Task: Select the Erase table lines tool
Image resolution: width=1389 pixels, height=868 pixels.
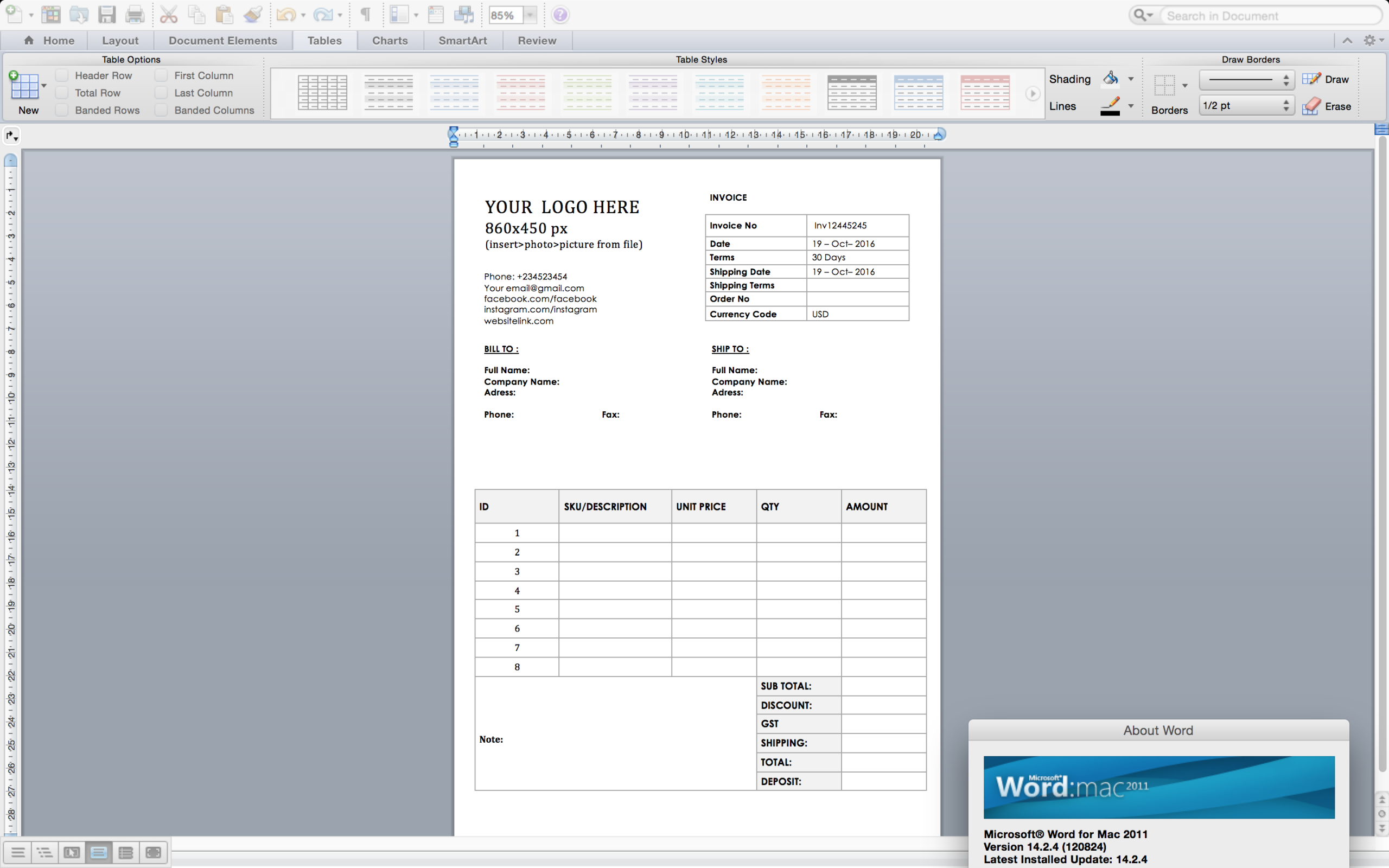Action: [1326, 106]
